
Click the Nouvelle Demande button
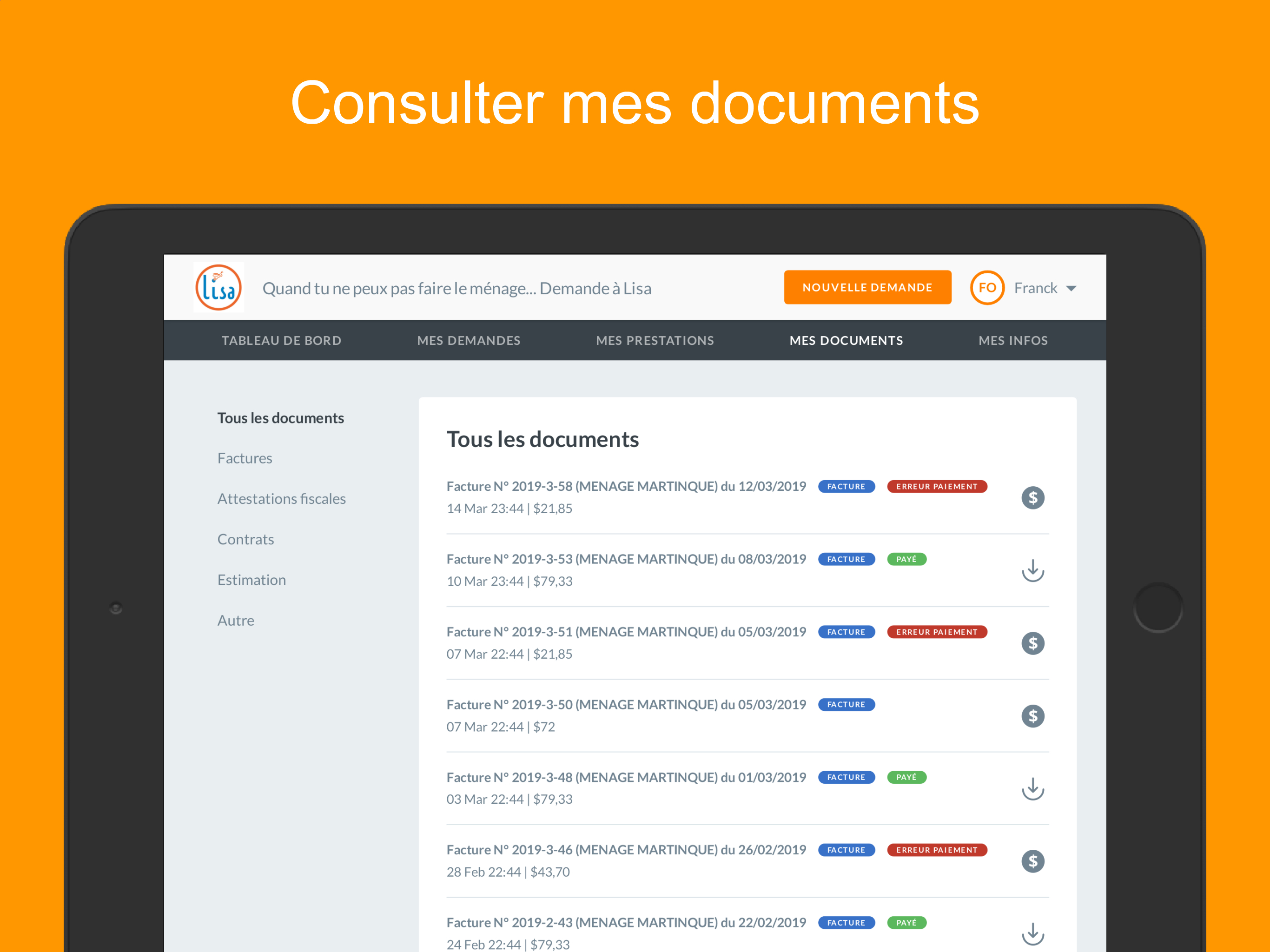[x=867, y=287]
